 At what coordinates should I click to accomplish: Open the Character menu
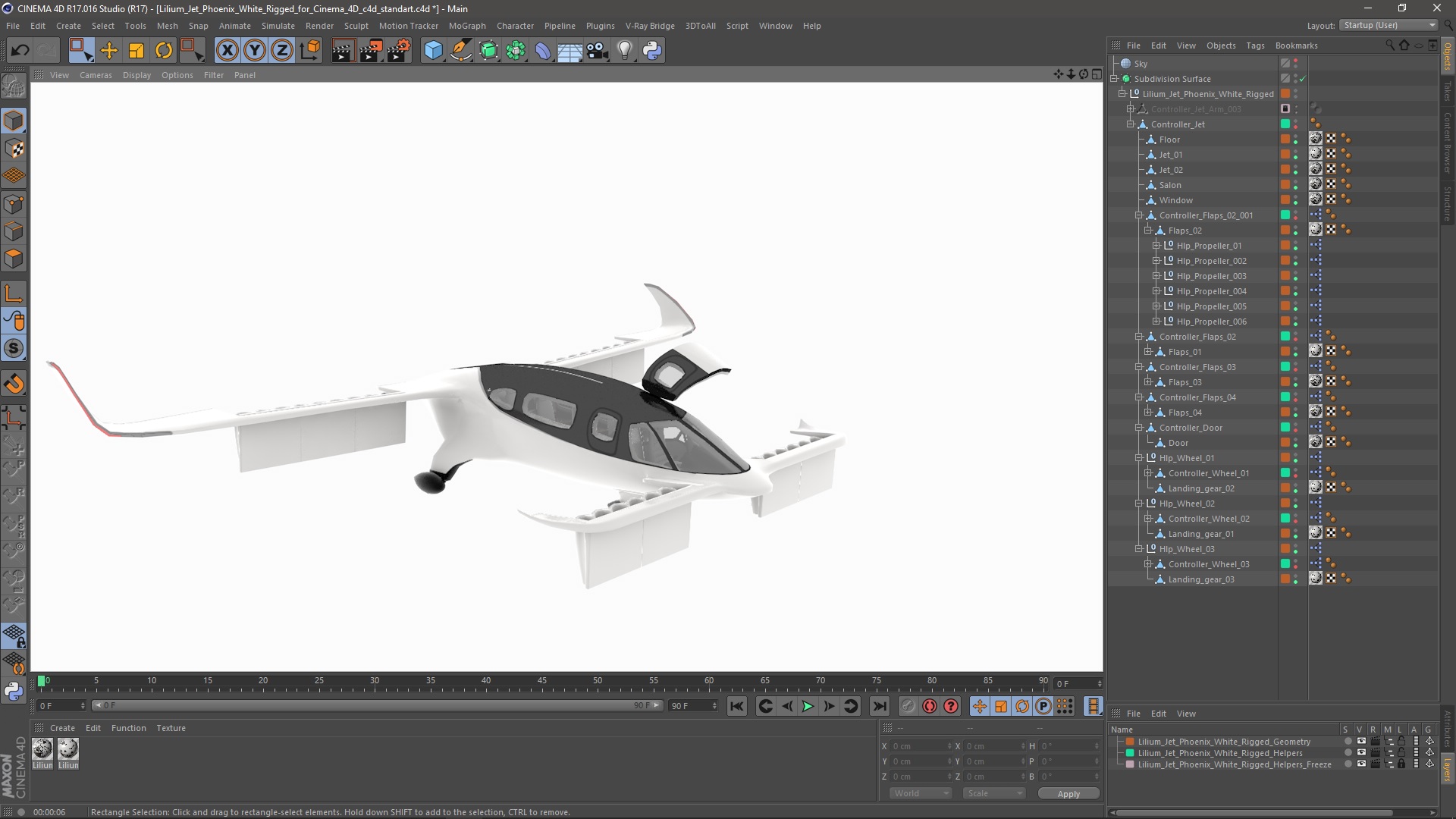point(515,26)
